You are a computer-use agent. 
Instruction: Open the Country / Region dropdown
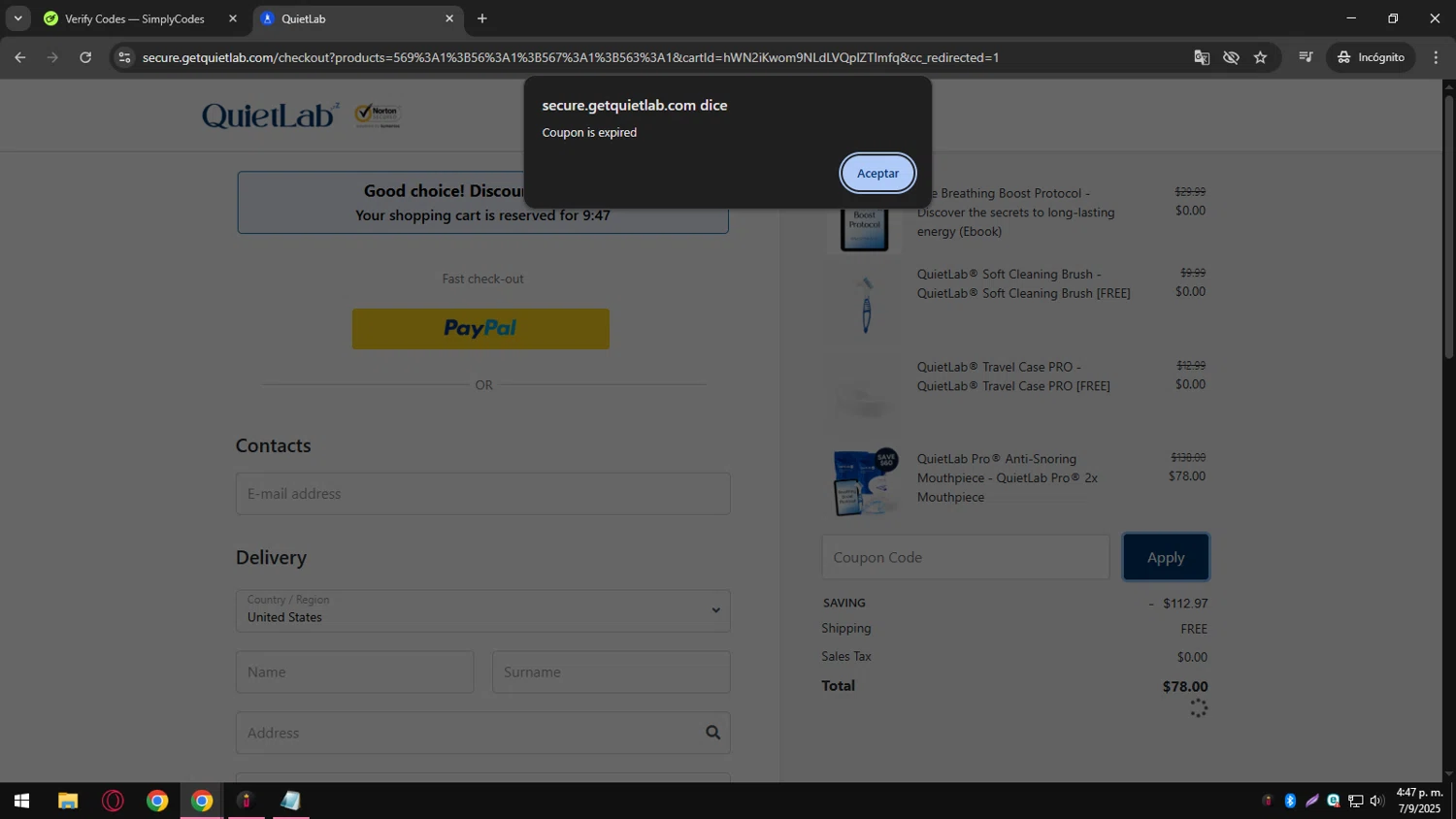(x=482, y=610)
